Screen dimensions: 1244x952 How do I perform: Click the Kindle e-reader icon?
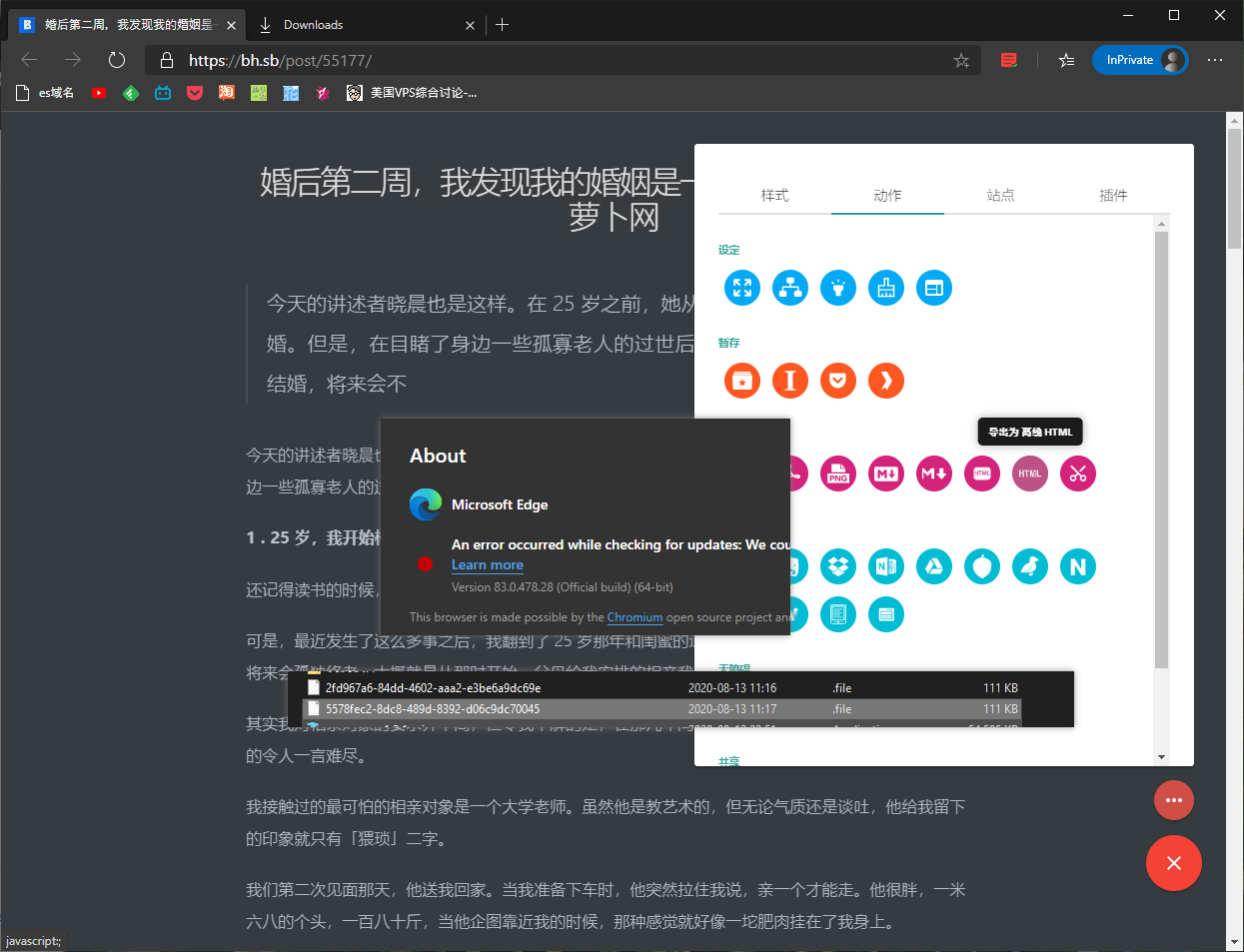(x=838, y=614)
